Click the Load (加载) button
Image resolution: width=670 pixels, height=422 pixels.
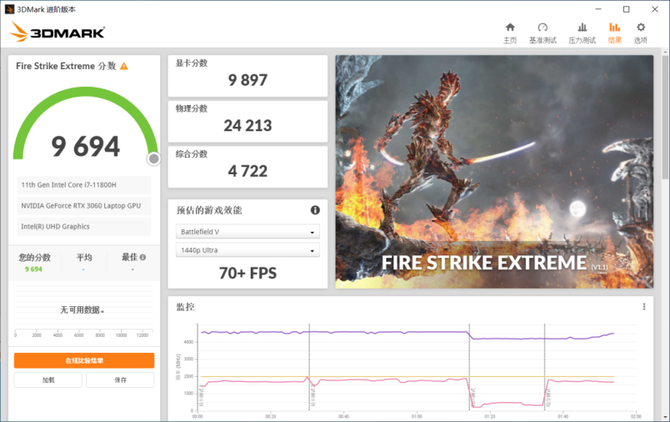point(48,380)
